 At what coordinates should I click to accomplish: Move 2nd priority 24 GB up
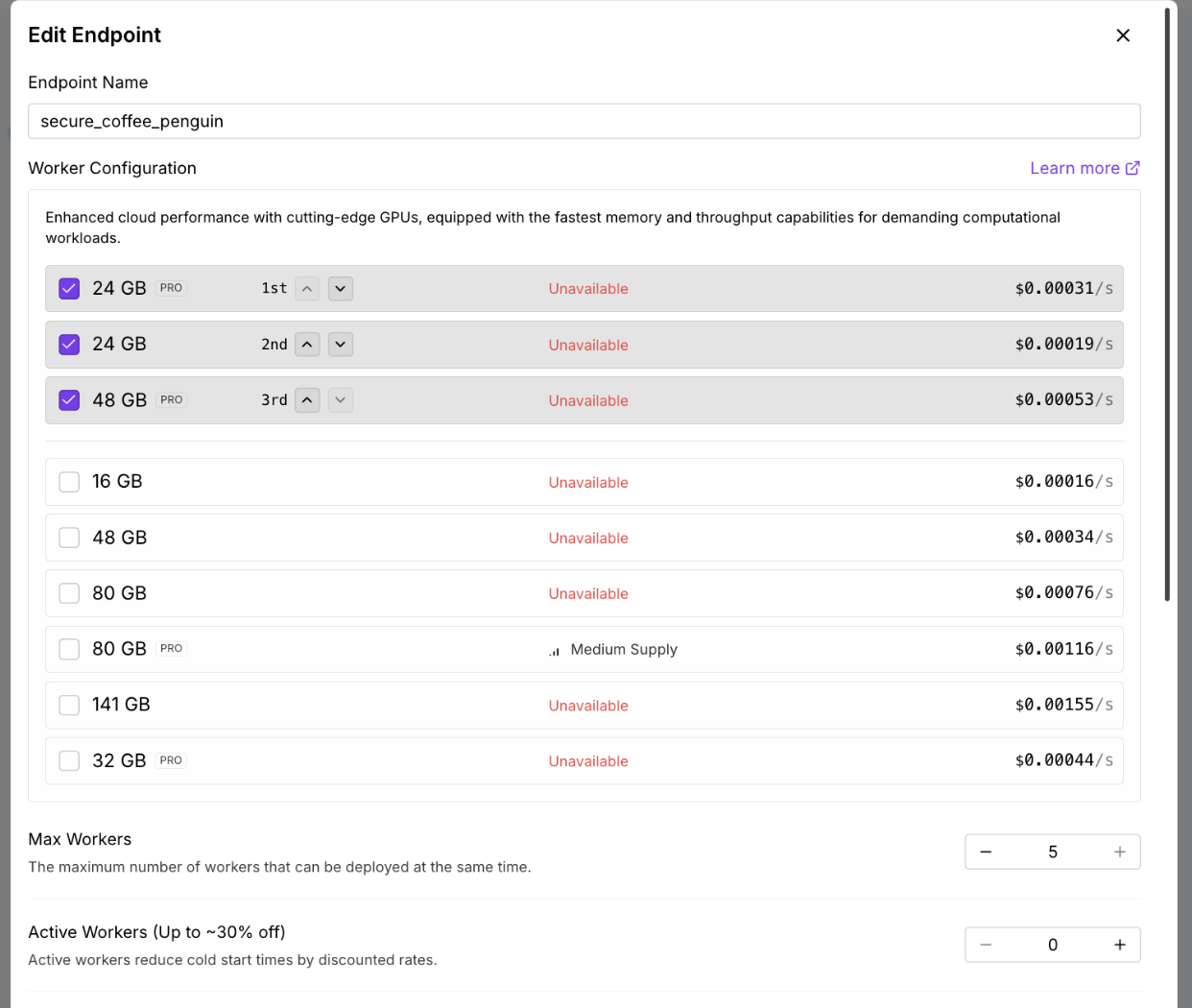click(x=307, y=345)
